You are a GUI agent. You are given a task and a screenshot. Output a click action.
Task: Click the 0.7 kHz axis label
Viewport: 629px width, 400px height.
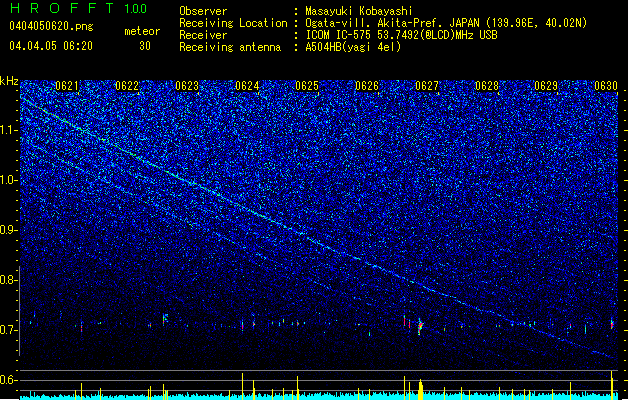9,330
